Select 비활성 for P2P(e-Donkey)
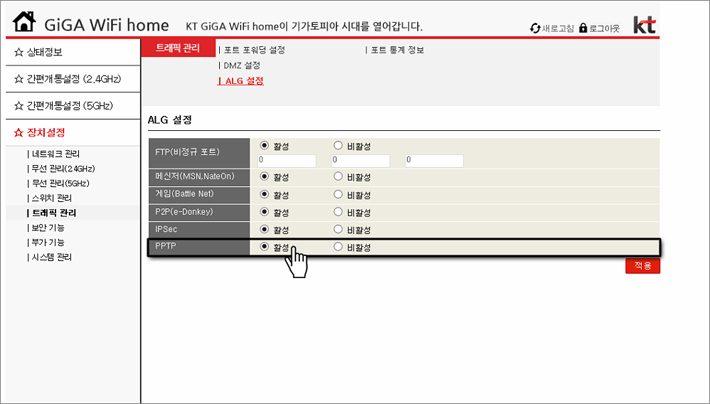 point(338,212)
